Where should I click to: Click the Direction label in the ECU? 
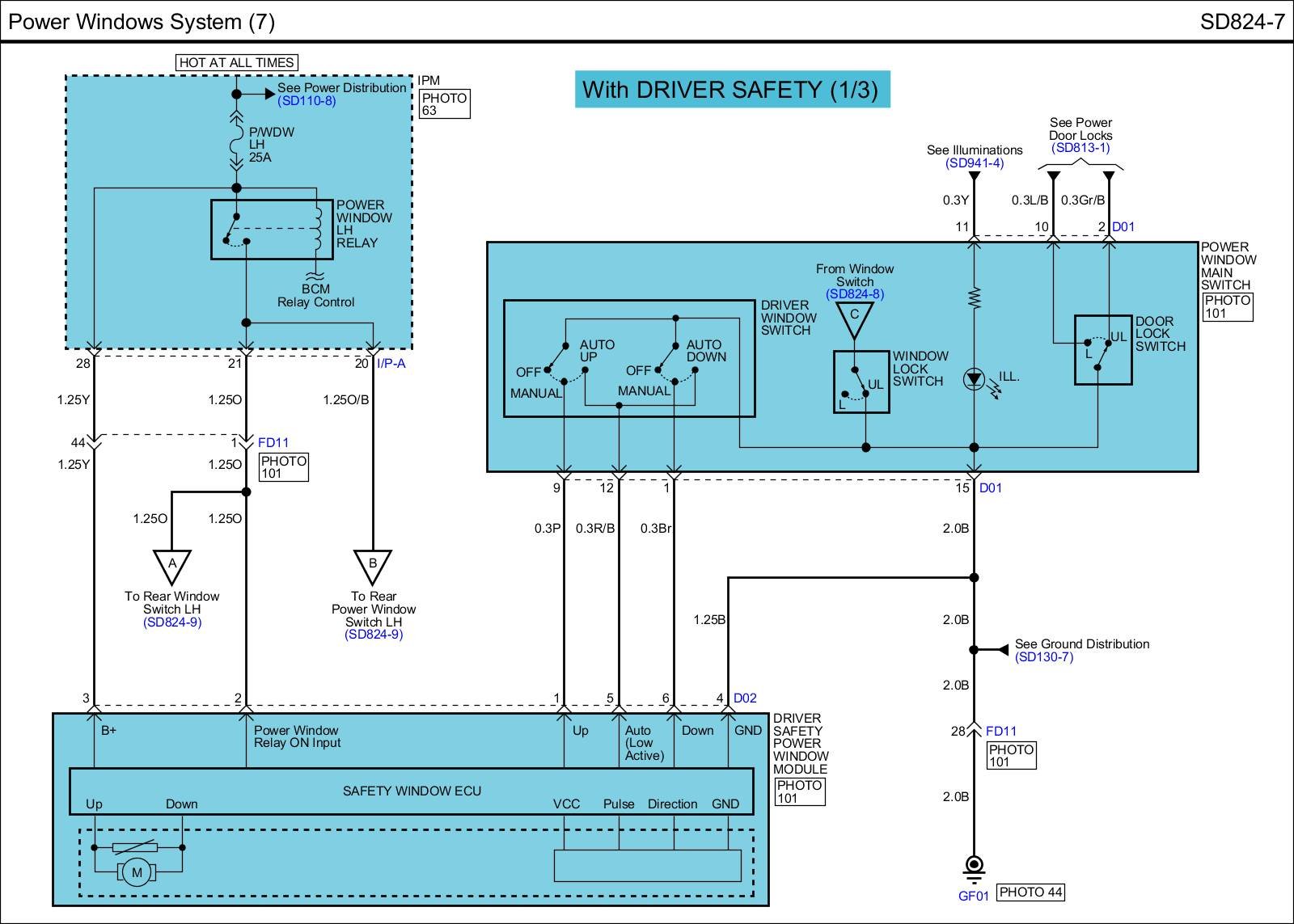[672, 804]
